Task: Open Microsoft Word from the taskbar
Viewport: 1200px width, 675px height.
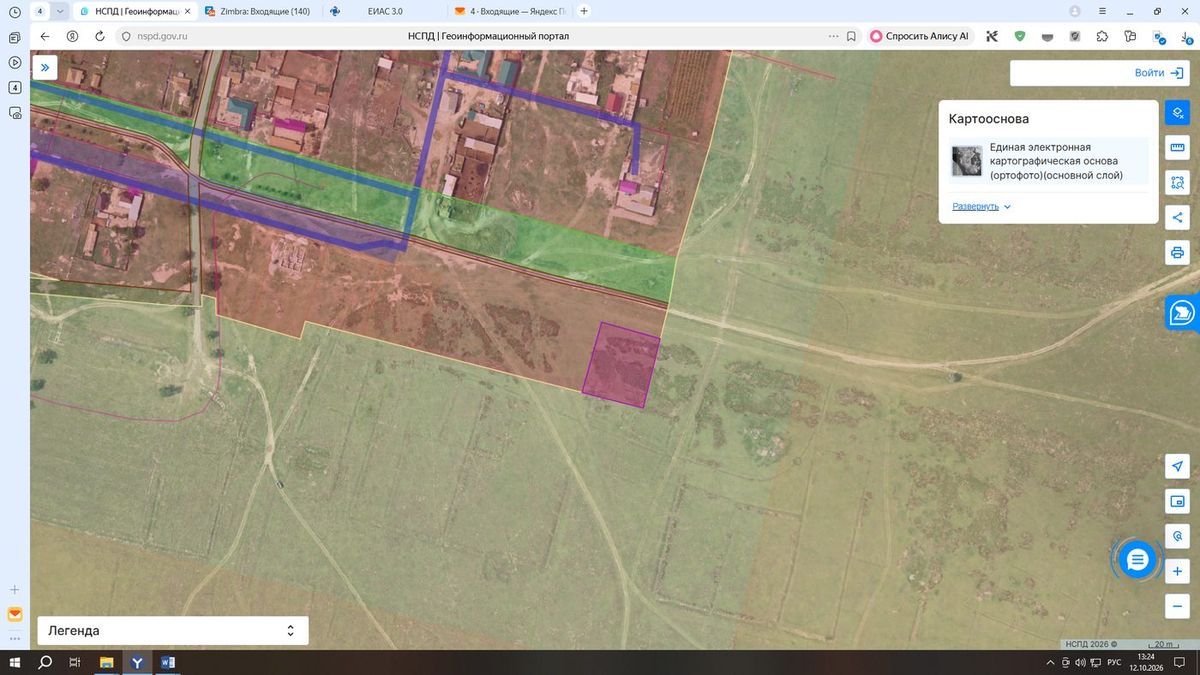Action: 167,662
